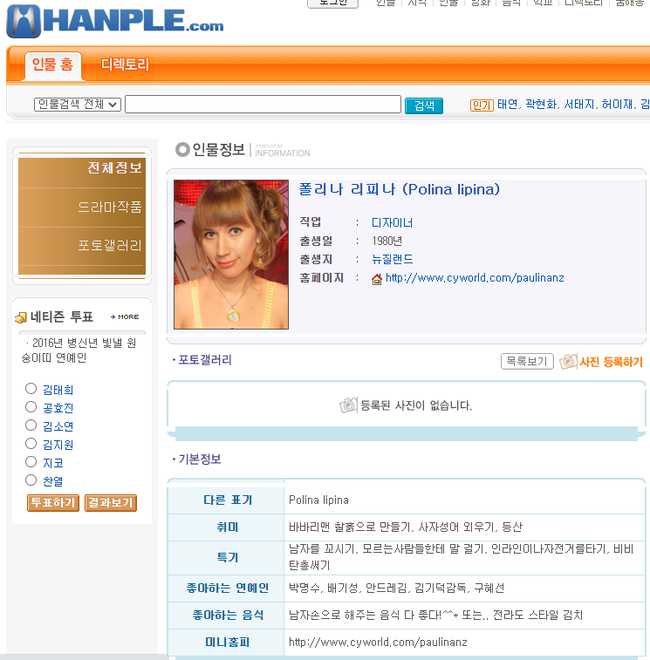Click the camera icon in the empty photo gallery
Image resolution: width=650 pixels, height=660 pixels.
[349, 405]
